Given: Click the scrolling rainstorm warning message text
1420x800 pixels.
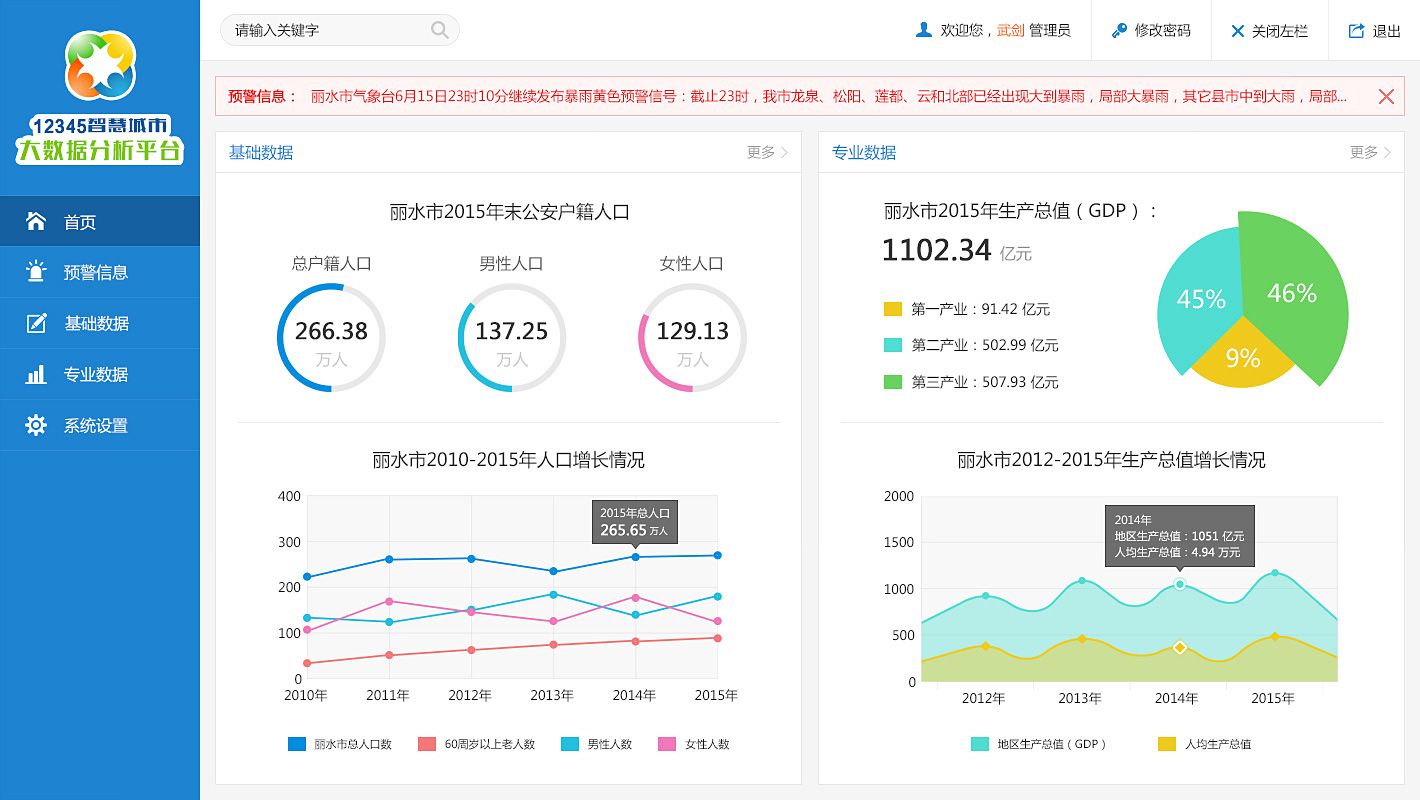Looking at the screenshot, I should point(828,96).
